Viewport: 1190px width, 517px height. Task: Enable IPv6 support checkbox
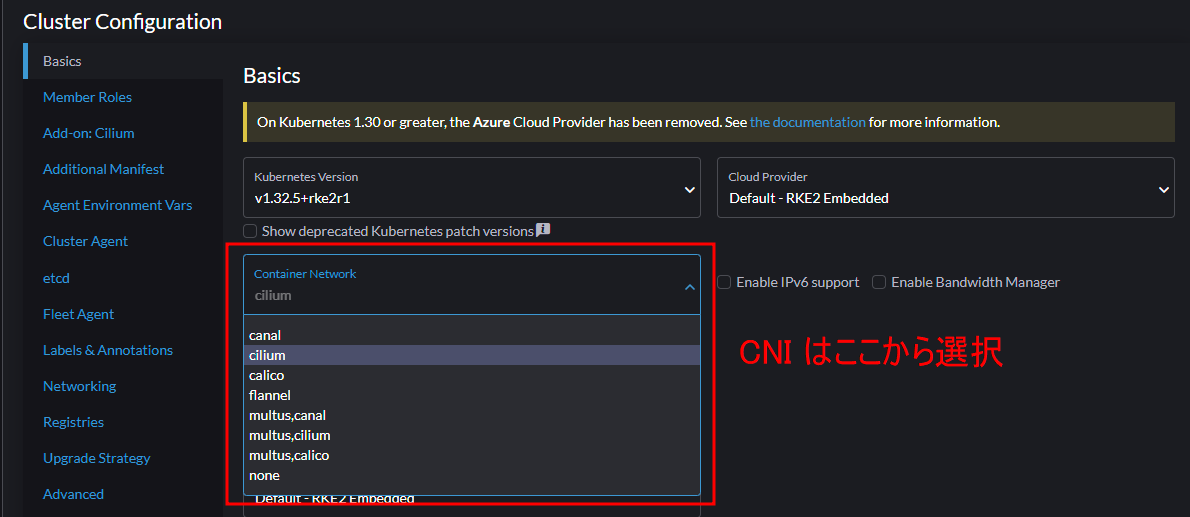coord(724,282)
